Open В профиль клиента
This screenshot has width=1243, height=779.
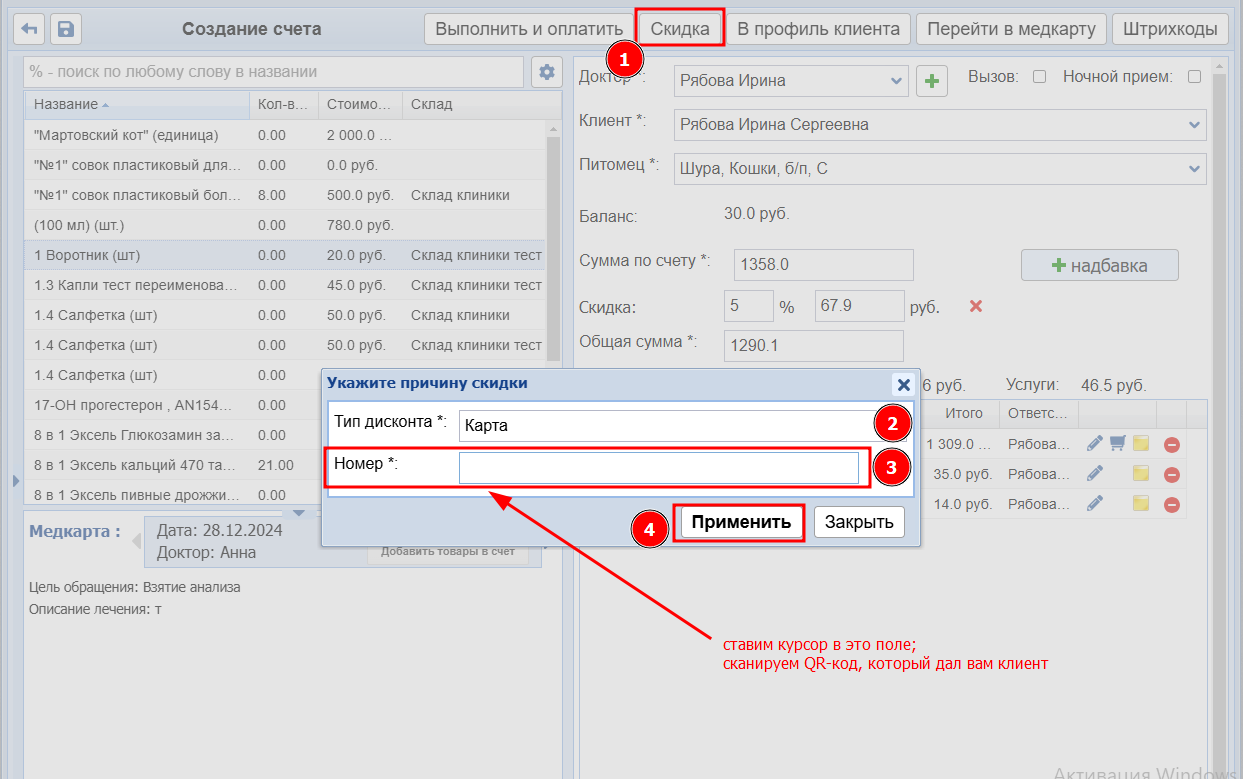[818, 29]
